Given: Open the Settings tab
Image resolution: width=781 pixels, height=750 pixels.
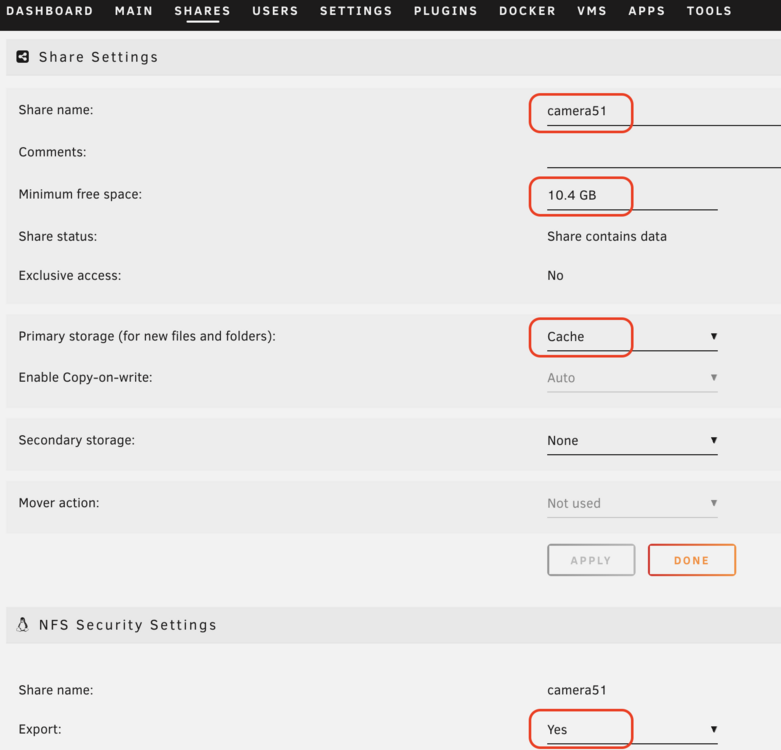Looking at the screenshot, I should click(356, 11).
